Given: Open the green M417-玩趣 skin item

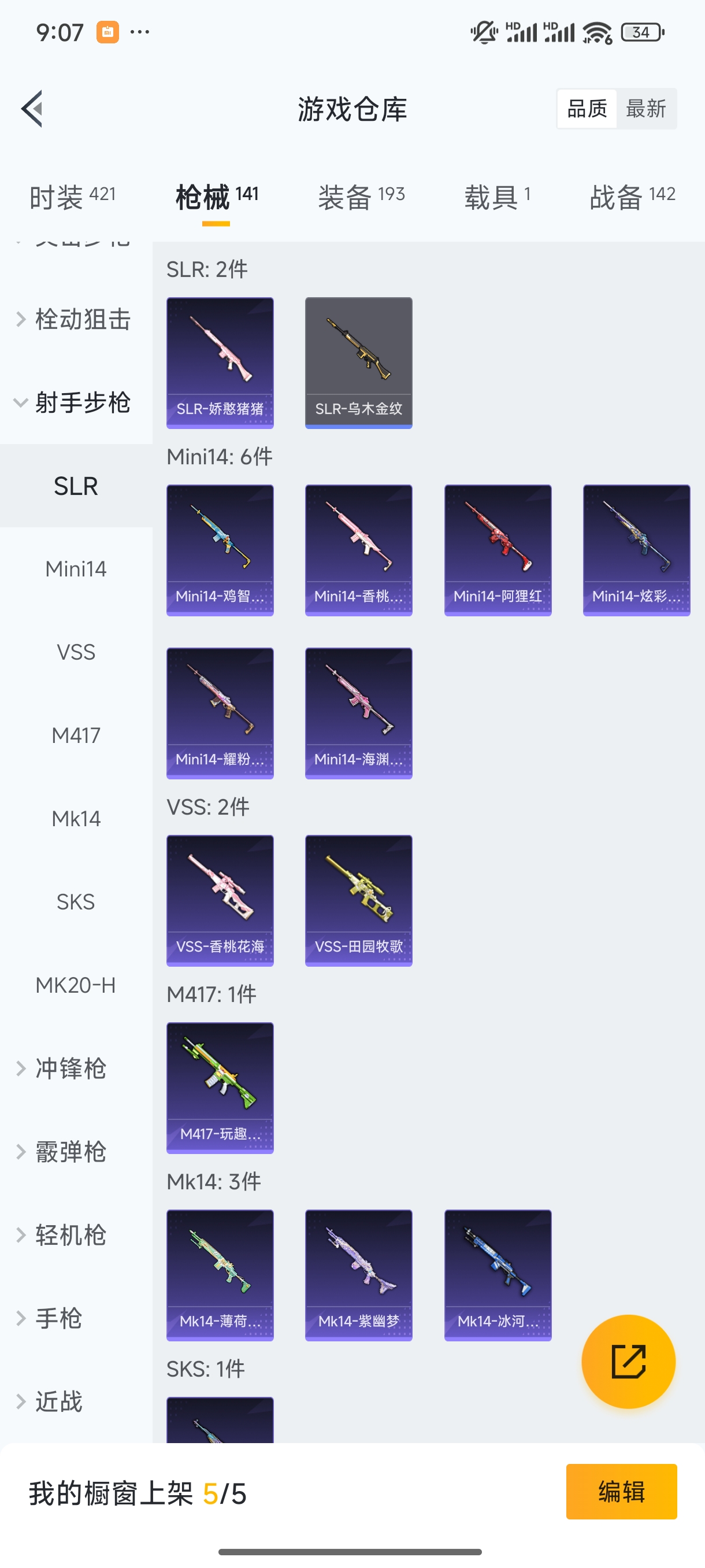Looking at the screenshot, I should [x=220, y=1088].
